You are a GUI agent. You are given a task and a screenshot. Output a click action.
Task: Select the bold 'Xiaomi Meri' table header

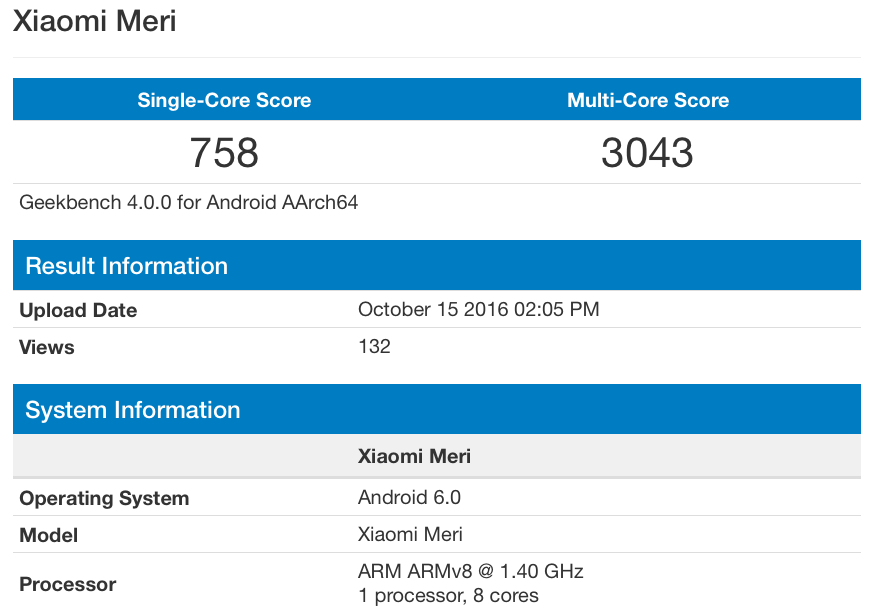coord(414,456)
